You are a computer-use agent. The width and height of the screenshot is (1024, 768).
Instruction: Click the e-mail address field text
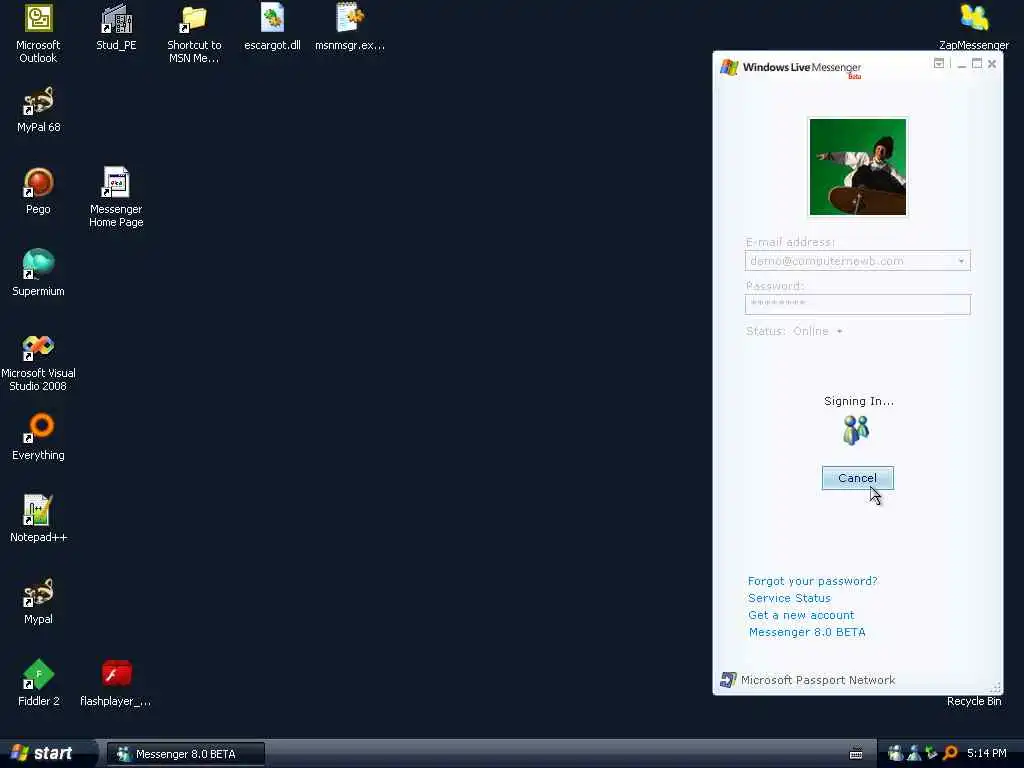click(x=827, y=261)
